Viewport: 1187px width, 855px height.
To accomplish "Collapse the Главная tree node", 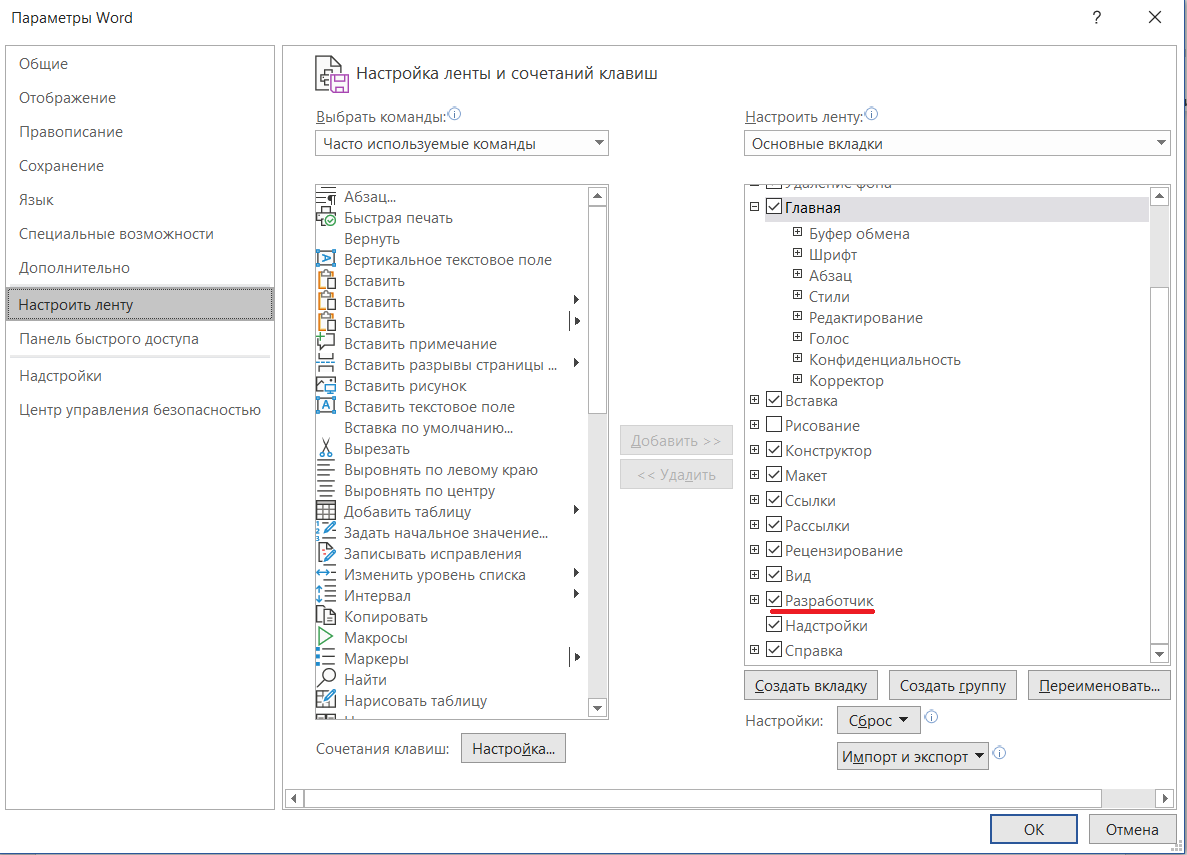I will click(754, 206).
